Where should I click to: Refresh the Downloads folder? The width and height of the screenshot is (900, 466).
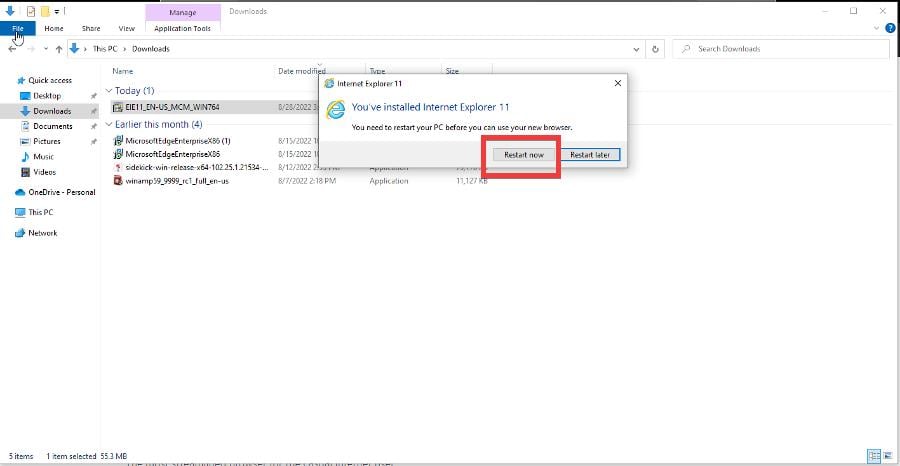pyautogui.click(x=655, y=49)
